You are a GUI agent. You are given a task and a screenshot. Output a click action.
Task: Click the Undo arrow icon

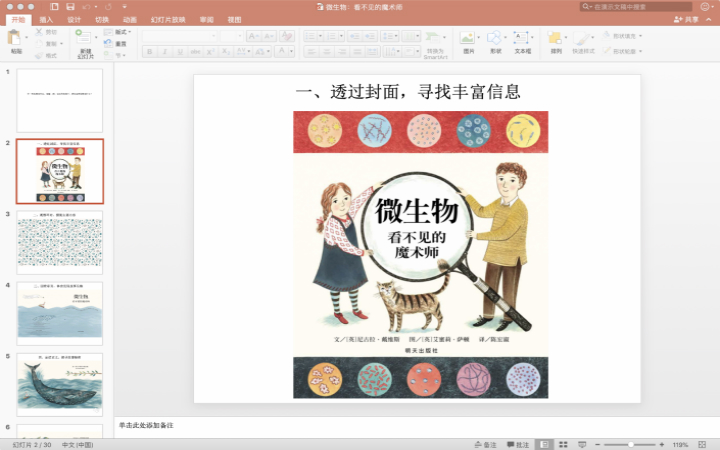[x=86, y=6]
